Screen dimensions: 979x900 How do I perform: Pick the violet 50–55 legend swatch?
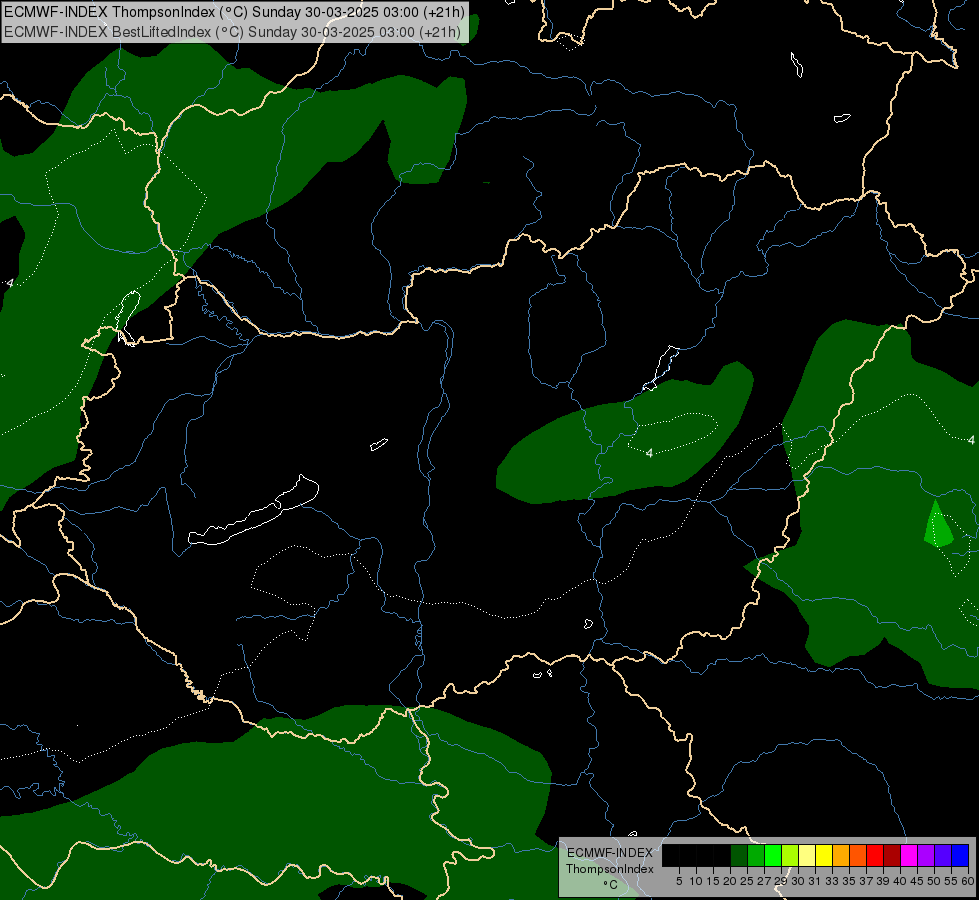[943, 855]
